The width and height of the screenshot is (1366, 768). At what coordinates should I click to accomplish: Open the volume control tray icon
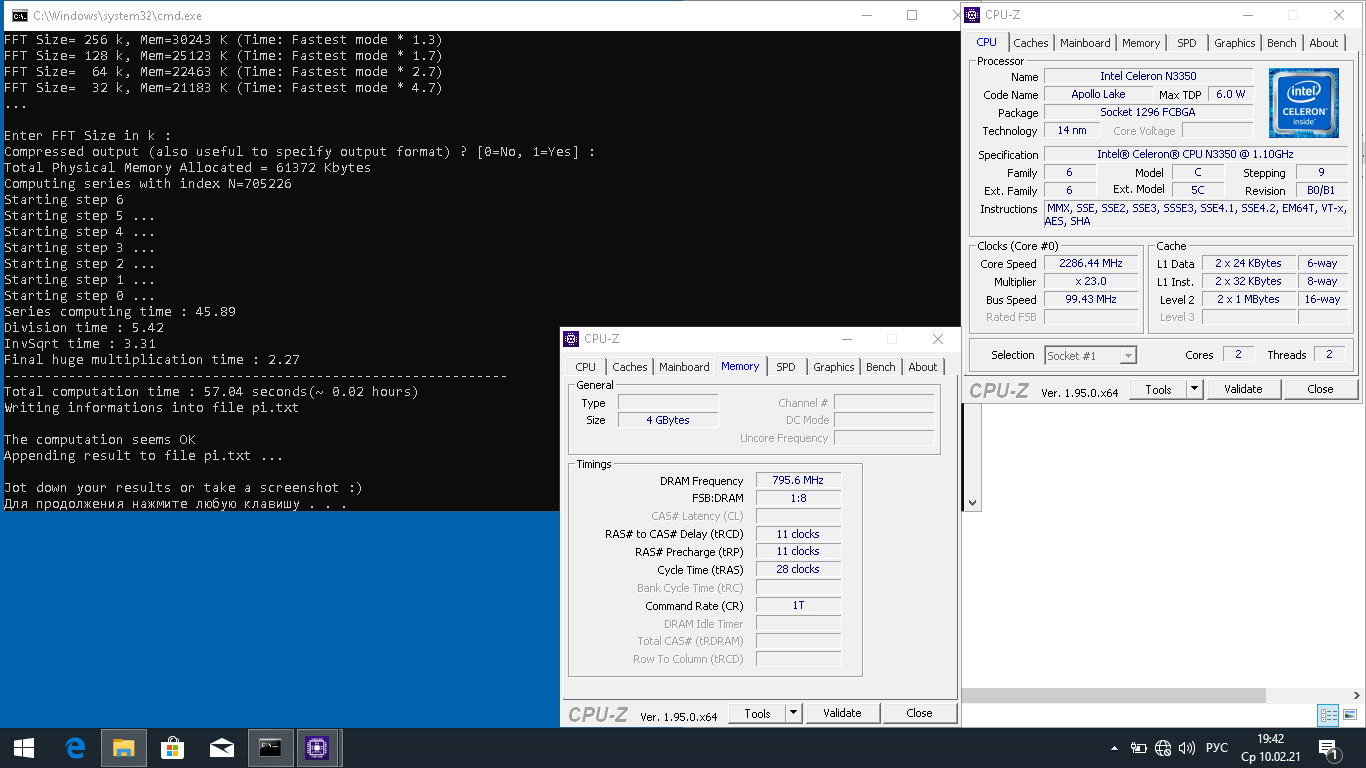[x=1187, y=748]
